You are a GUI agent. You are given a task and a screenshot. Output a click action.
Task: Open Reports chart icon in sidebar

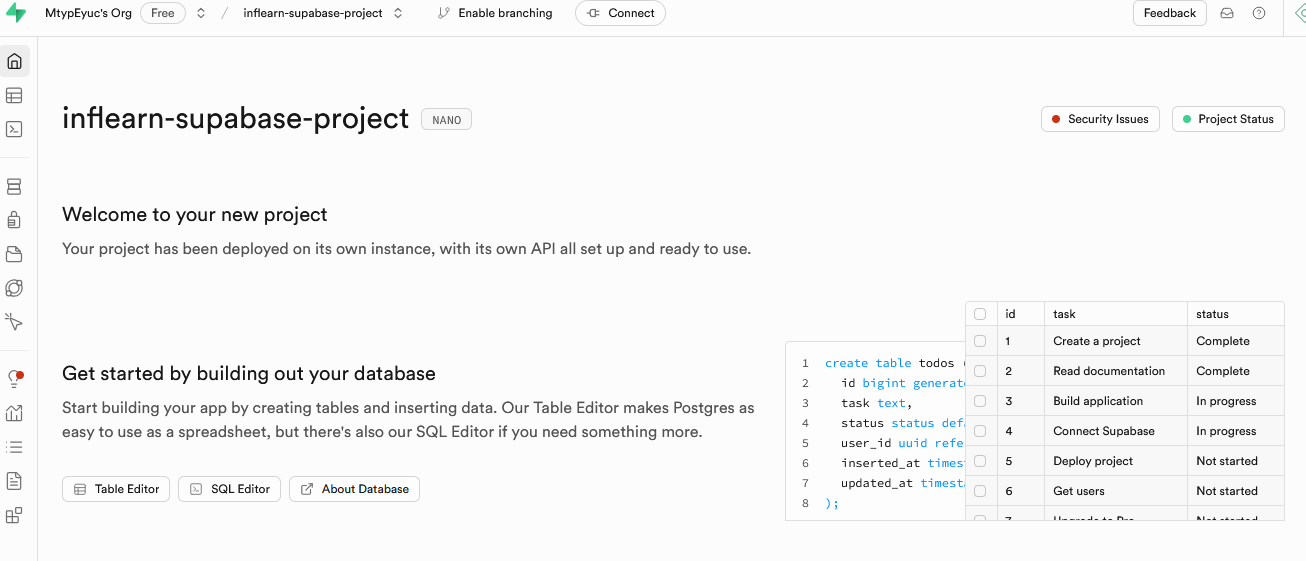point(14,413)
